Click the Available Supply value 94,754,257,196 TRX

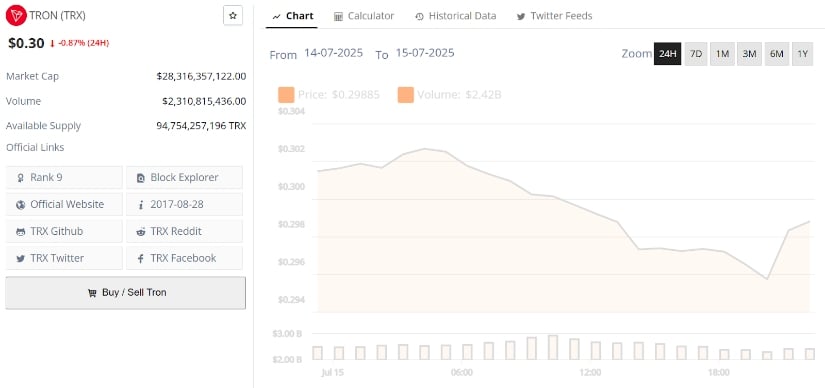[x=201, y=126]
